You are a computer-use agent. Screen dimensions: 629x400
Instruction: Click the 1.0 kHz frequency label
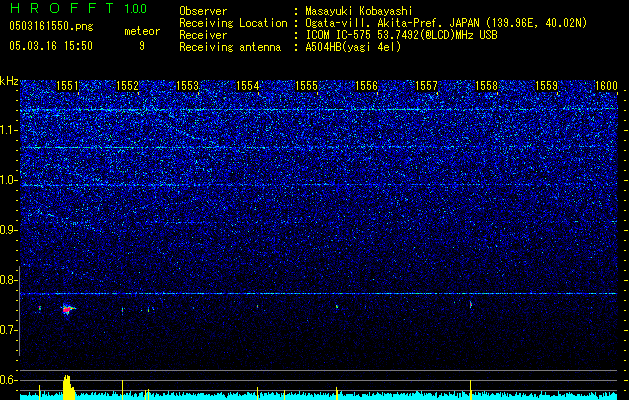tap(9, 180)
